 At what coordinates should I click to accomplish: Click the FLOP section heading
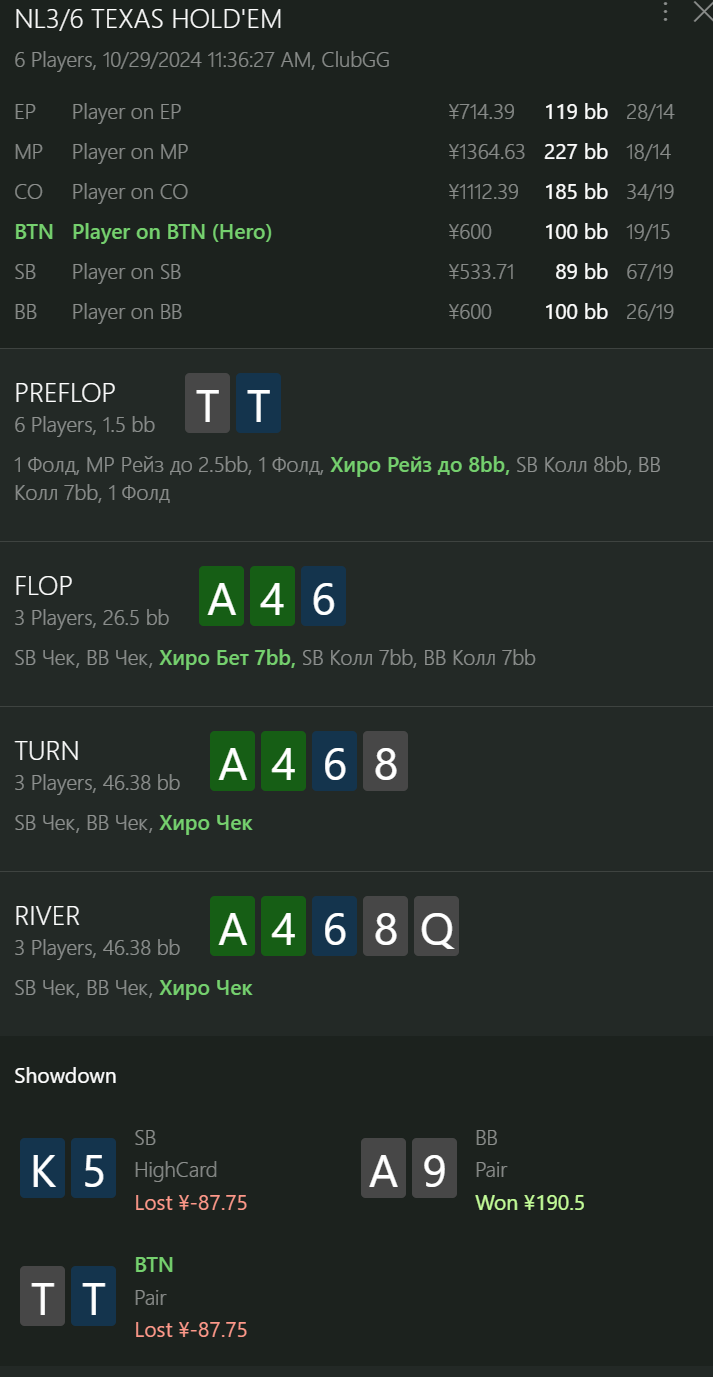pyautogui.click(x=44, y=585)
